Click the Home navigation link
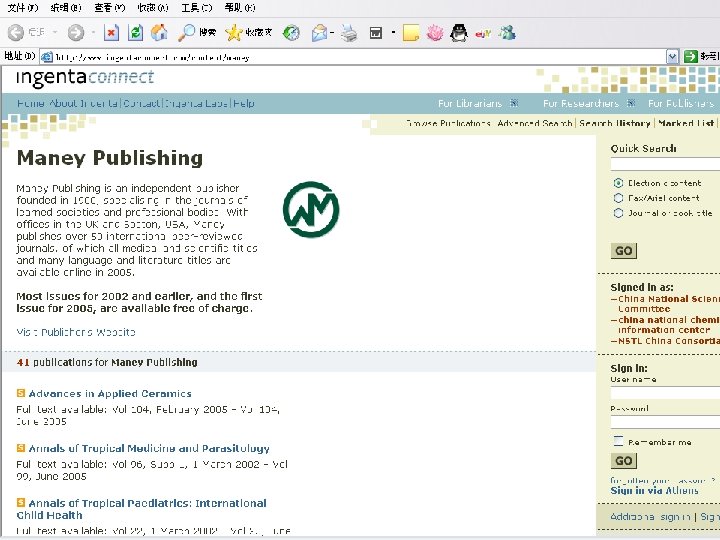This screenshot has width=720, height=540. coord(30,103)
